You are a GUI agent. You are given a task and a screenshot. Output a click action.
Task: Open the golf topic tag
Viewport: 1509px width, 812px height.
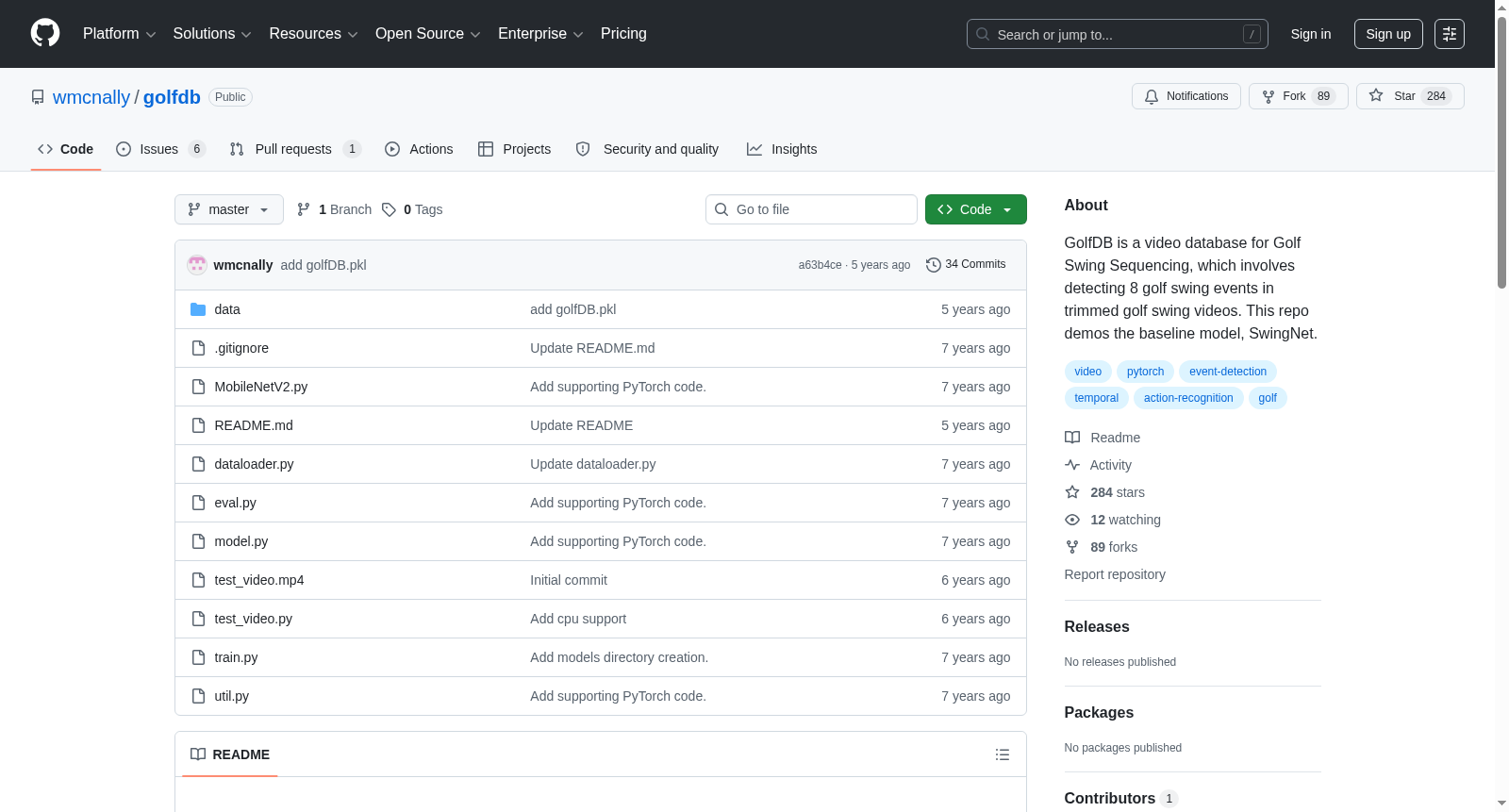[1268, 398]
